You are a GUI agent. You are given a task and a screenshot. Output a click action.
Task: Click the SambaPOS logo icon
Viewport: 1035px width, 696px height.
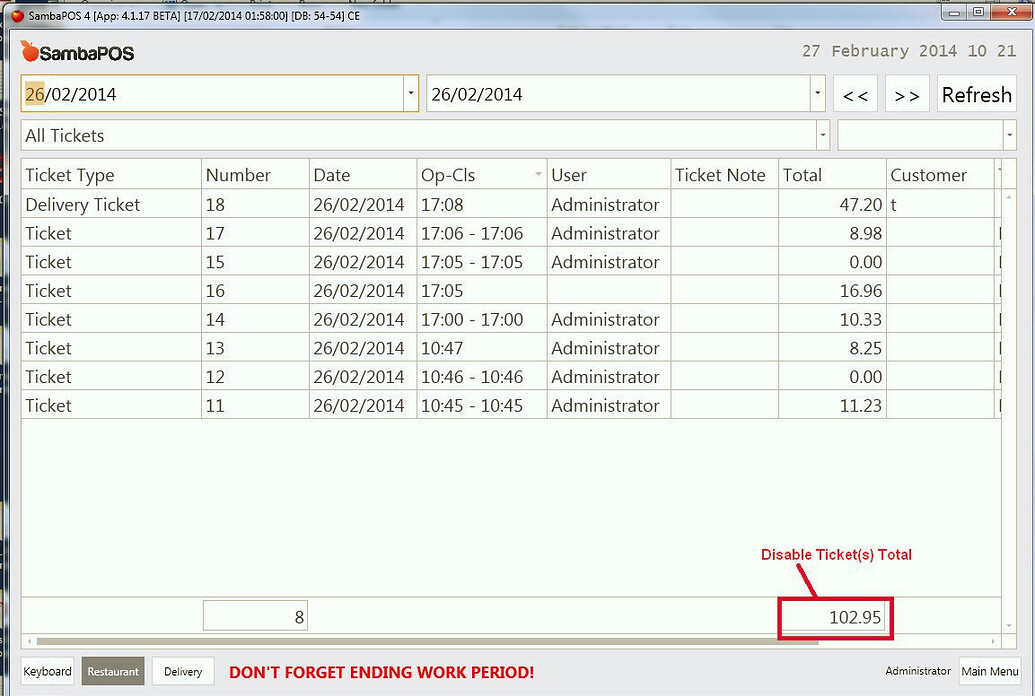tap(29, 51)
